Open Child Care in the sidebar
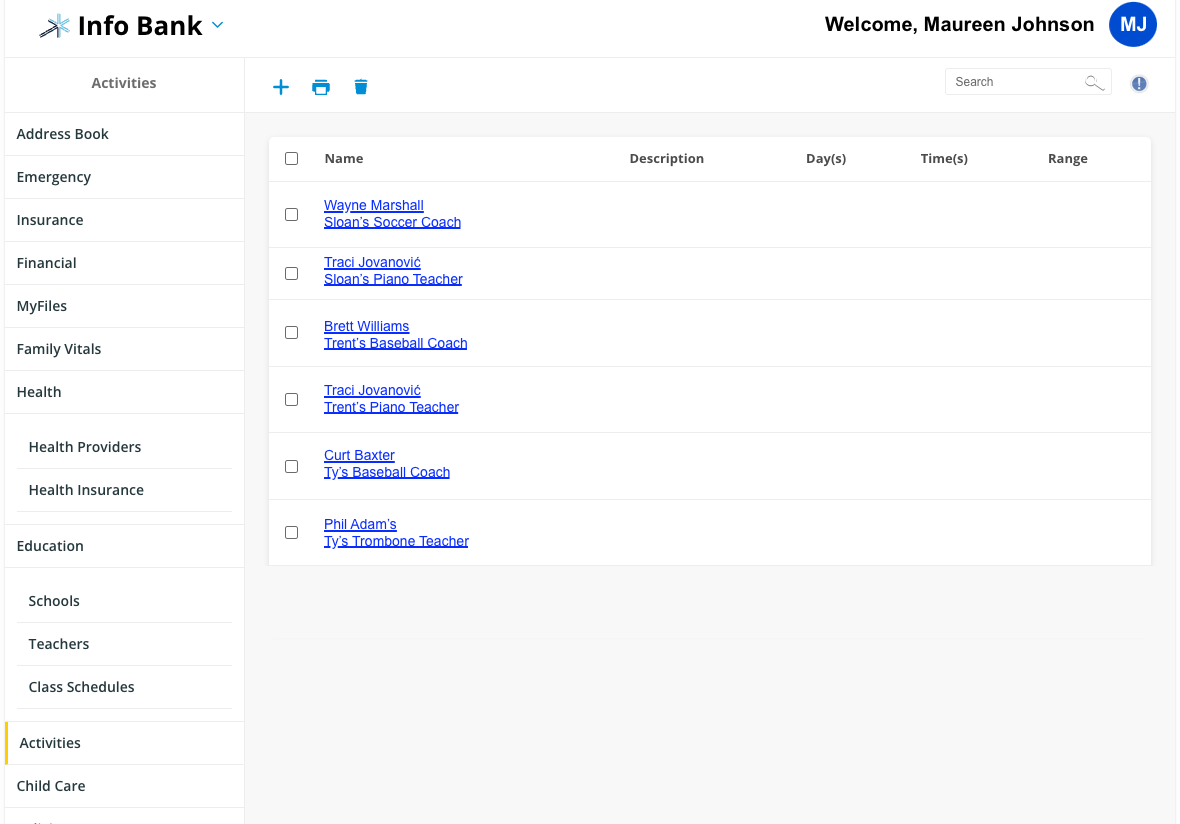The image size is (1180, 824). click(124, 786)
